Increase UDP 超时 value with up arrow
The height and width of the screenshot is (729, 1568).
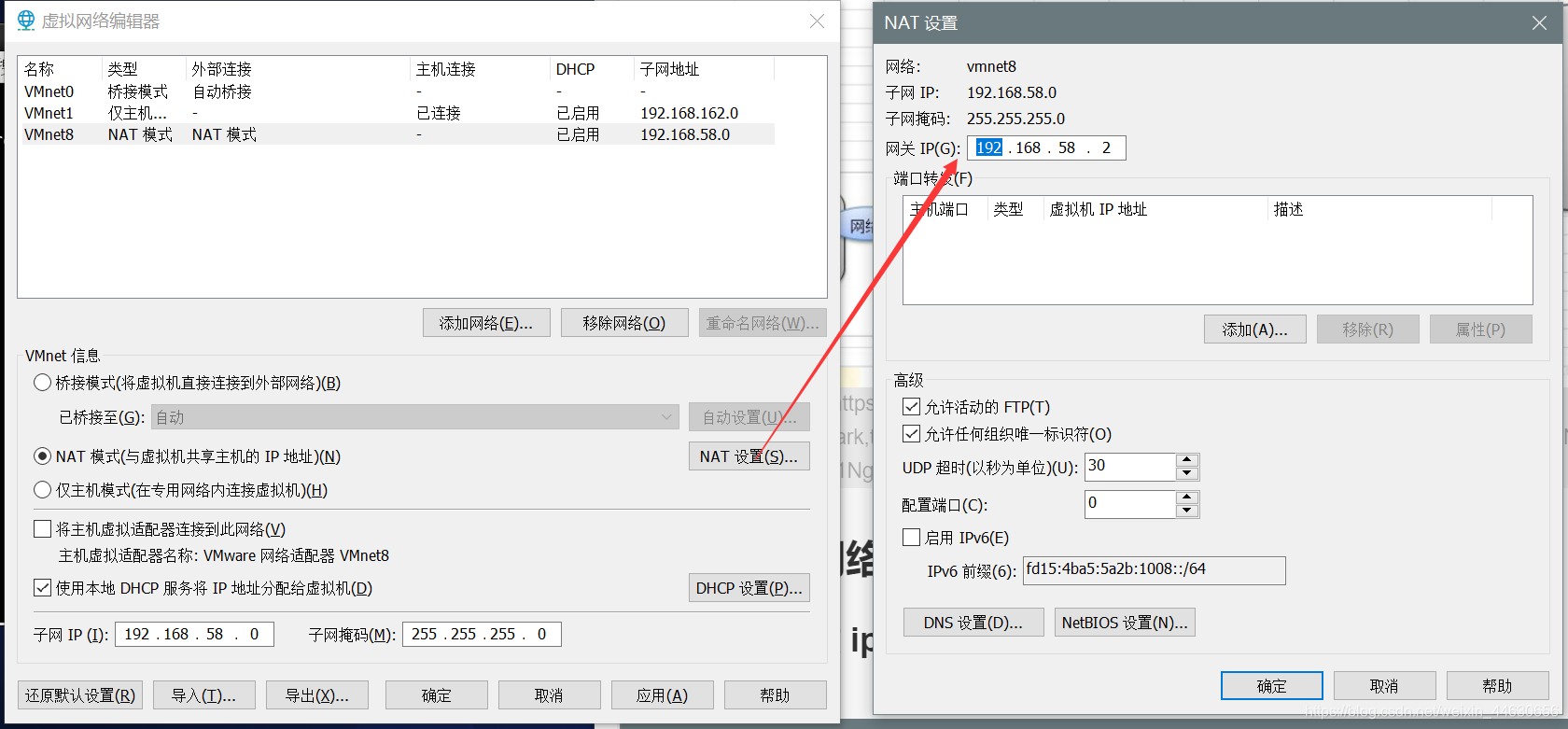point(1187,460)
